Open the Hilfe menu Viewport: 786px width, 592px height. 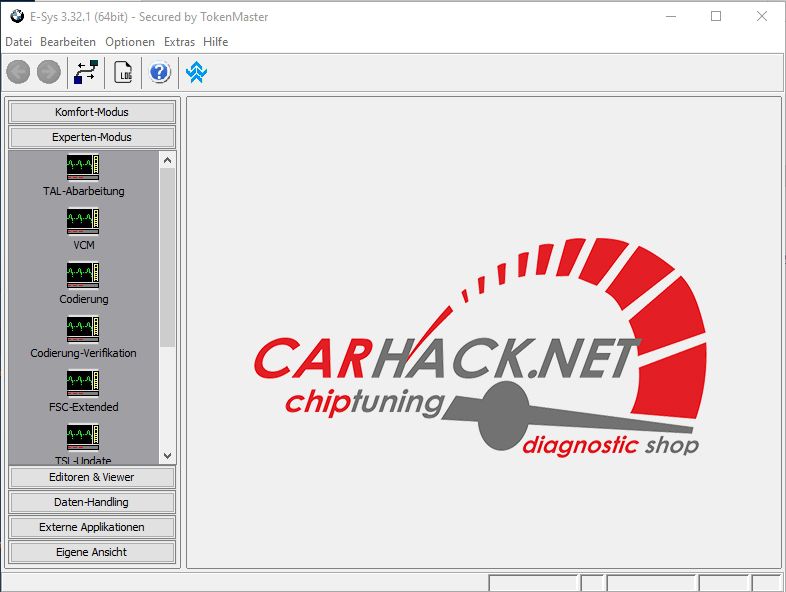(216, 42)
